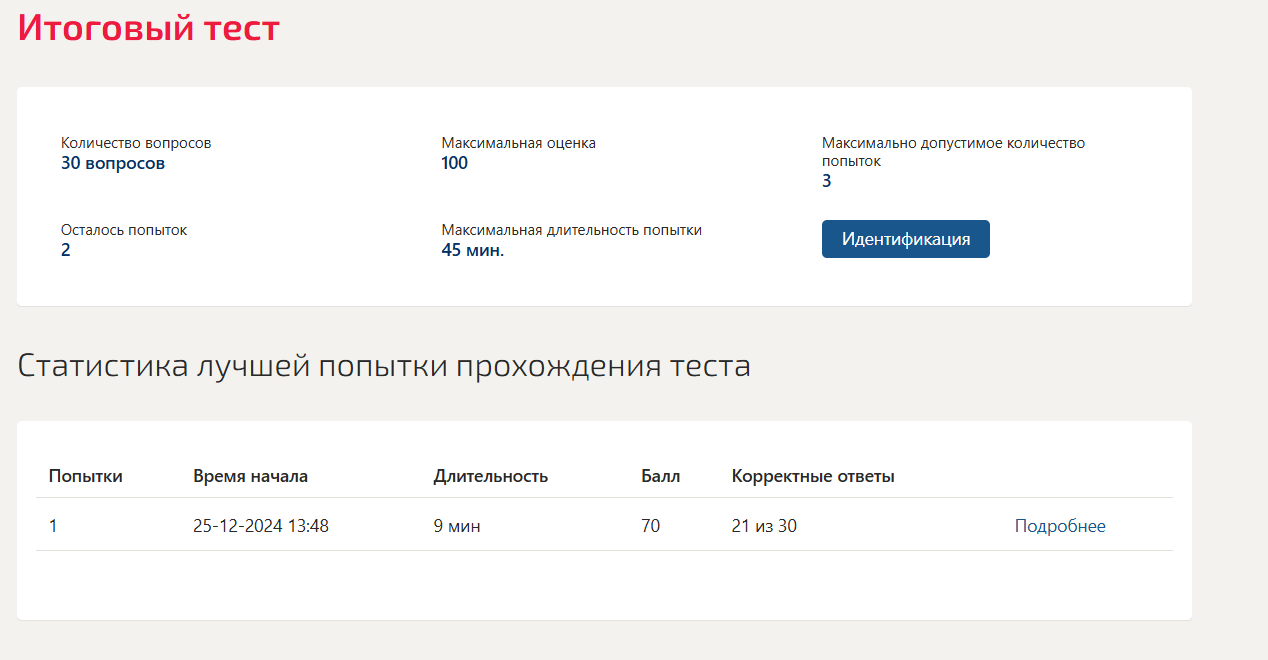Select the Время начала column header

(250, 476)
